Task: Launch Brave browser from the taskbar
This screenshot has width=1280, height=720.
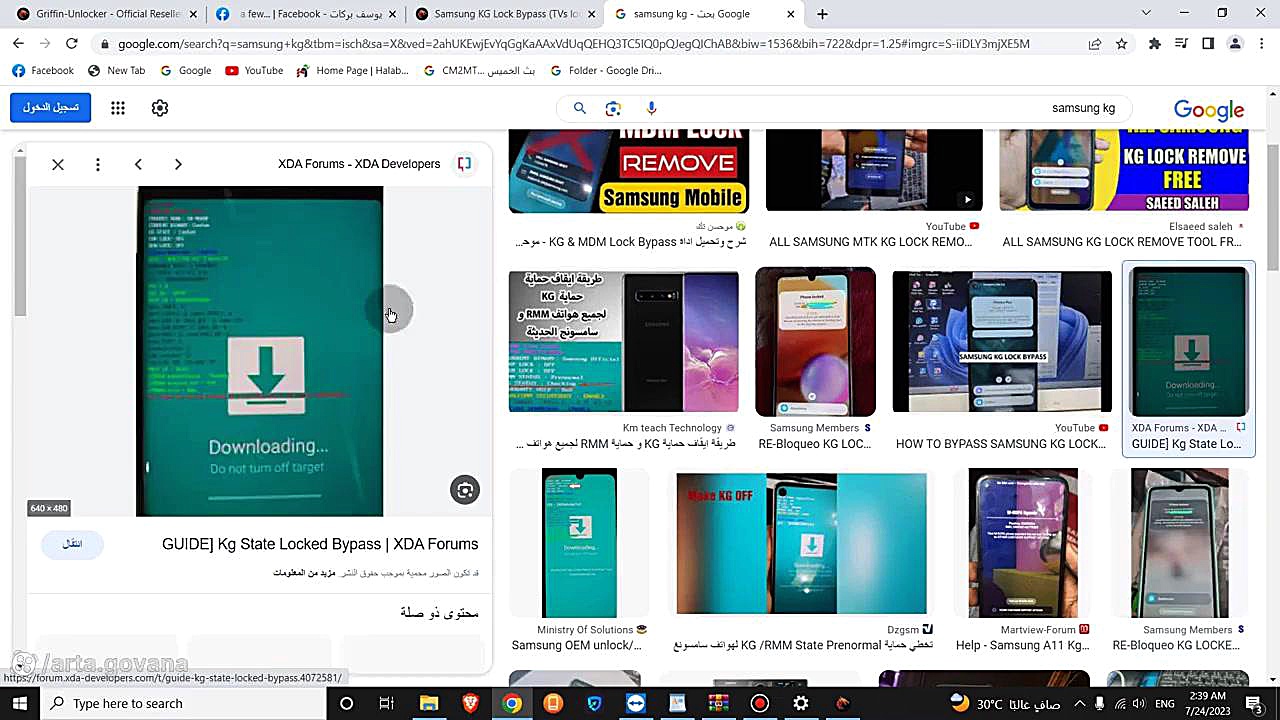Action: tap(470, 703)
